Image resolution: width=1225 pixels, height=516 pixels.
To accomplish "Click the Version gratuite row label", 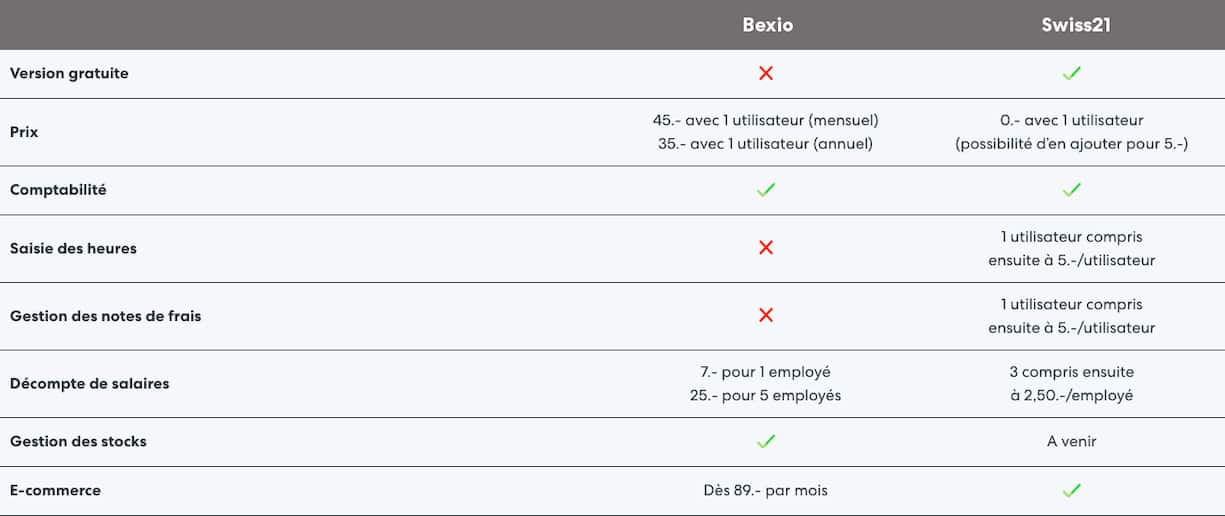I will point(69,73).
